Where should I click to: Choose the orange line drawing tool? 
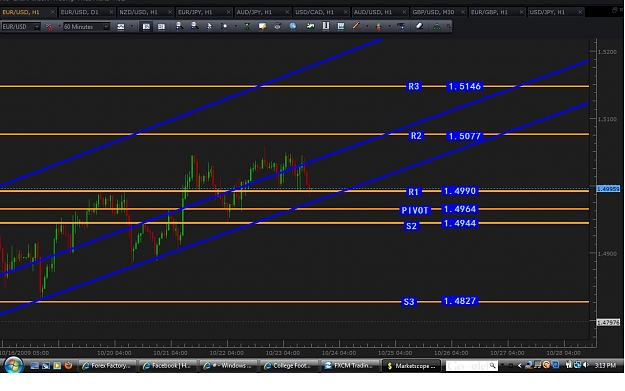click(356, 26)
